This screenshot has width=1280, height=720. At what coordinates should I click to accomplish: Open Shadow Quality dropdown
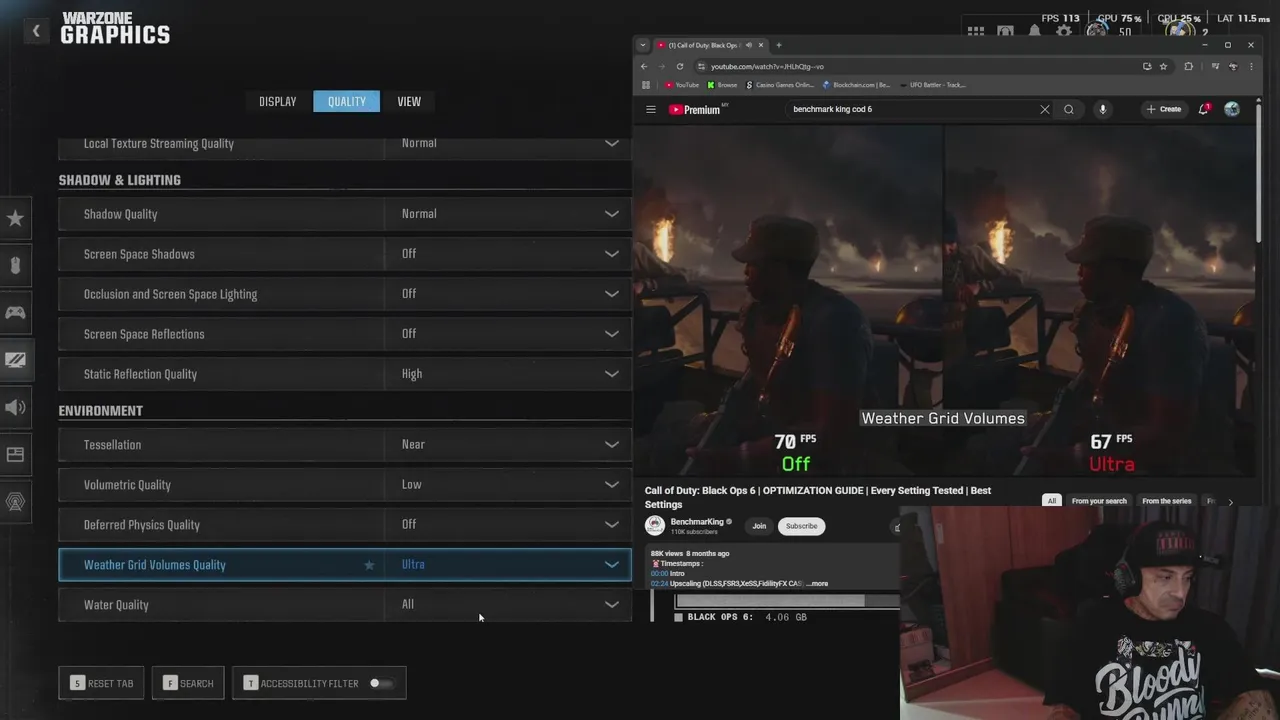pyautogui.click(x=611, y=214)
